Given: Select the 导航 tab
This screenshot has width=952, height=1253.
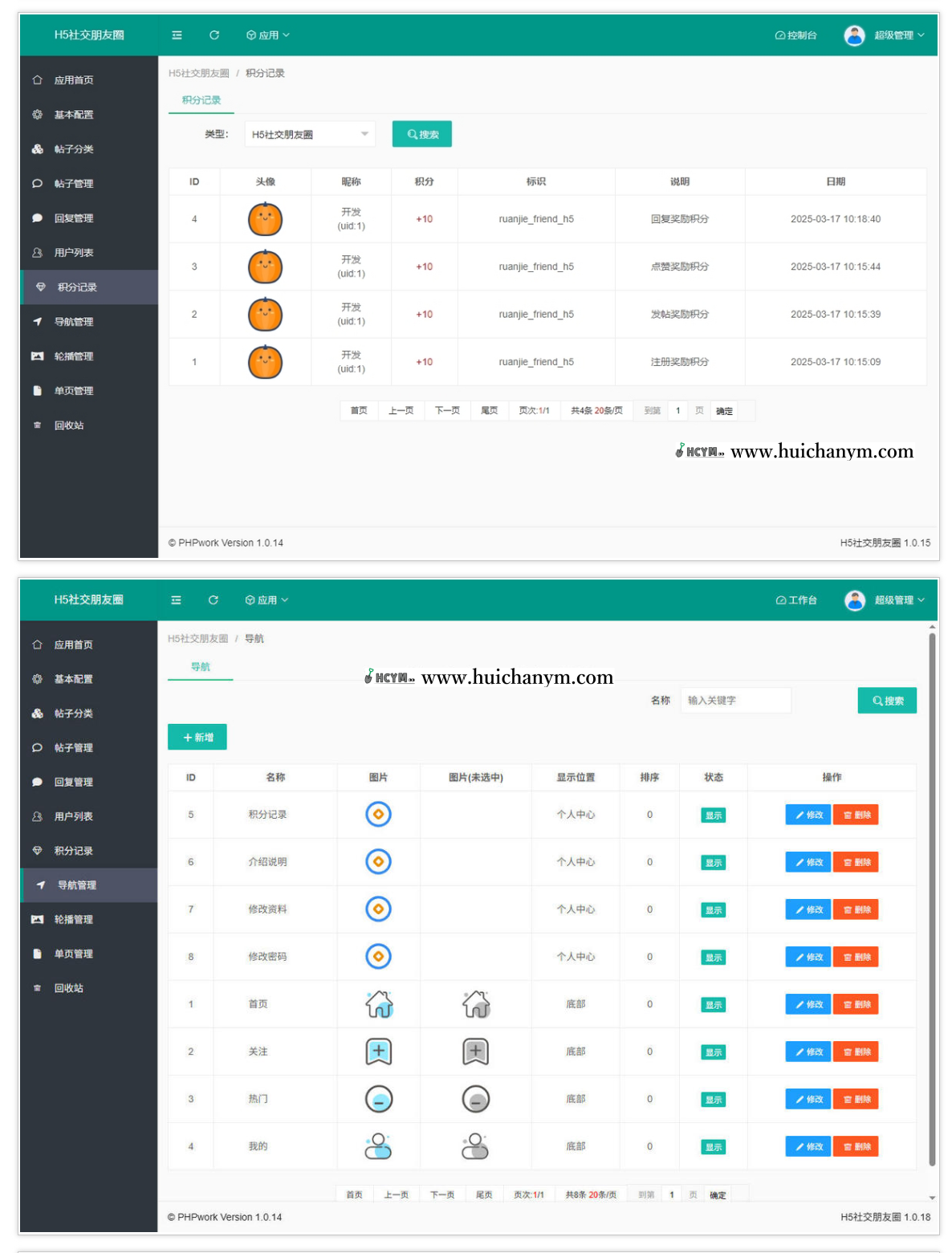Looking at the screenshot, I should 200,667.
